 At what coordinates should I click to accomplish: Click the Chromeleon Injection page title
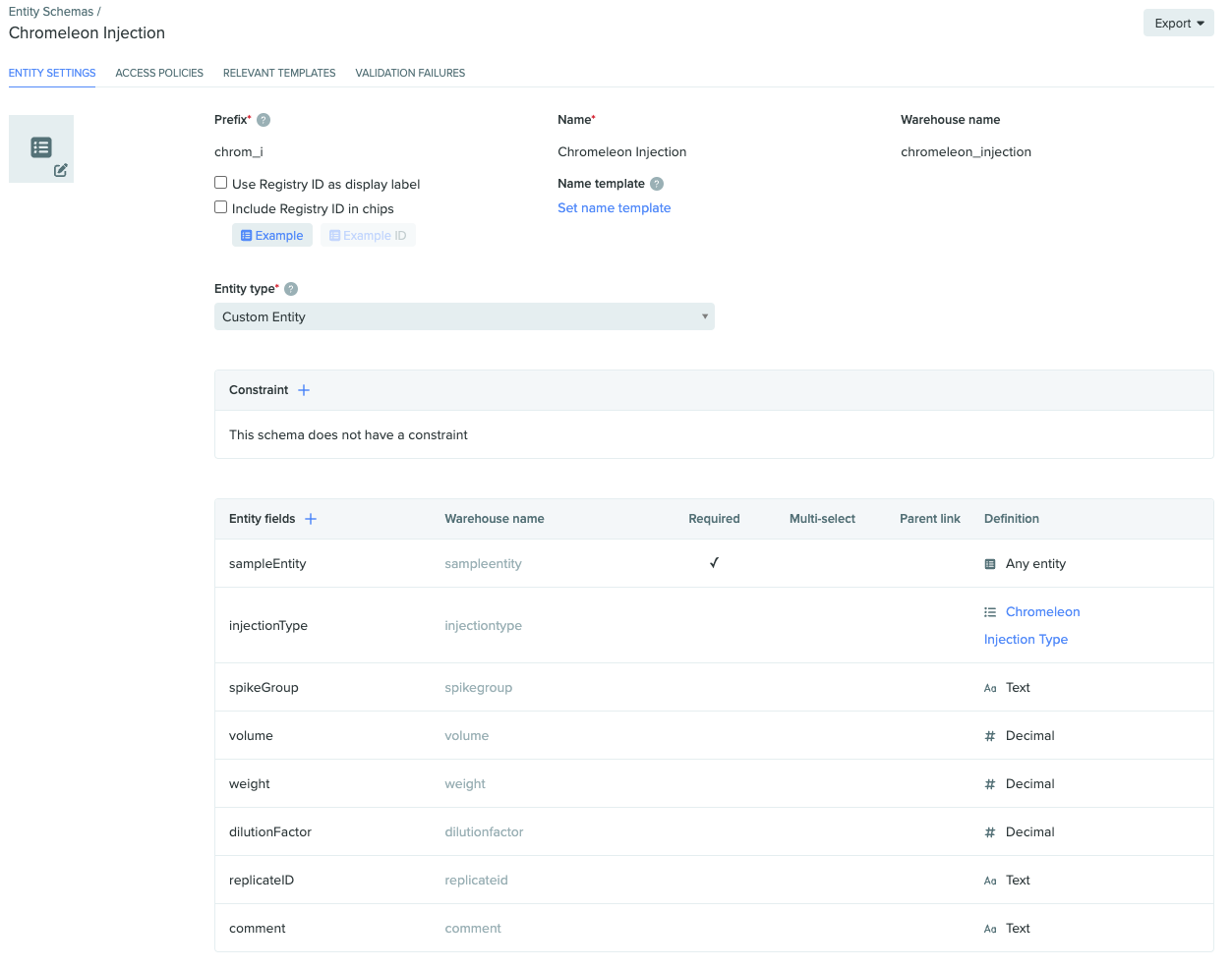(x=87, y=33)
